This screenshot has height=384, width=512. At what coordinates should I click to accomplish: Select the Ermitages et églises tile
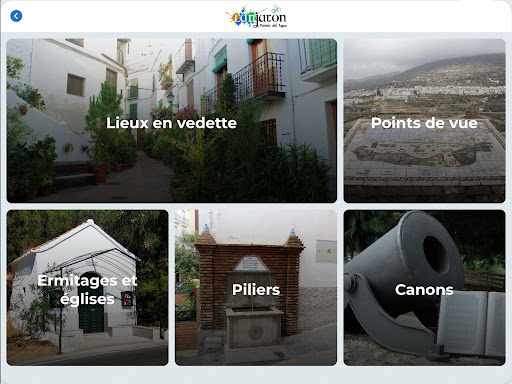[x=87, y=288]
